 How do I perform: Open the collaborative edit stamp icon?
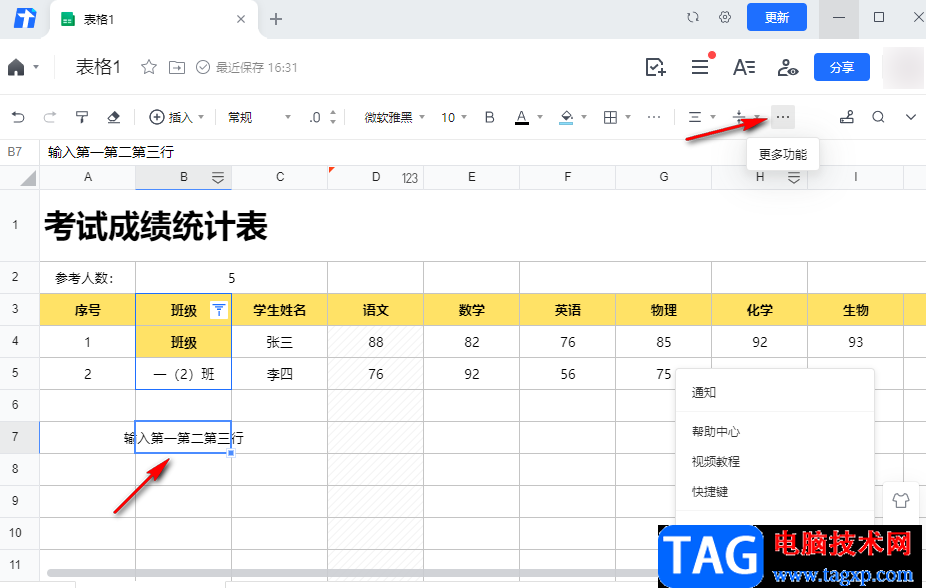point(846,117)
